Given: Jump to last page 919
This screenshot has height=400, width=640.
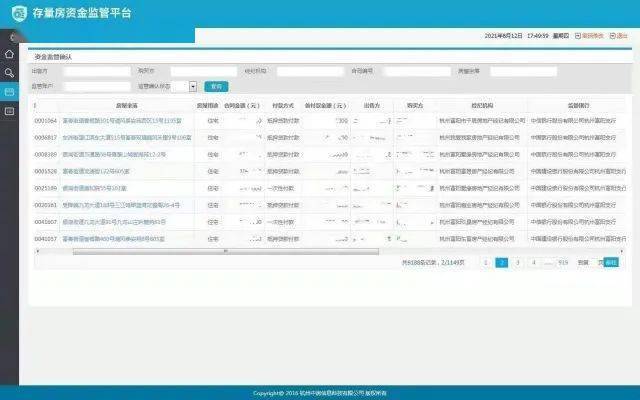Looking at the screenshot, I should (563, 262).
